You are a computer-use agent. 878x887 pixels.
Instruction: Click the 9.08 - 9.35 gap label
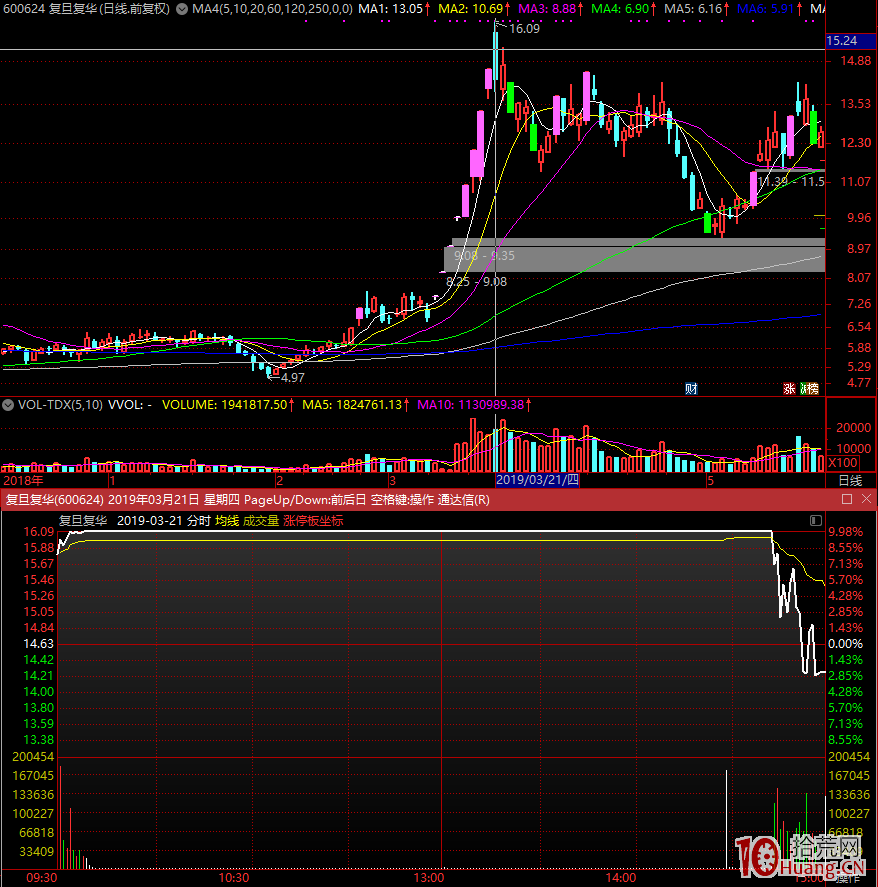(x=484, y=256)
